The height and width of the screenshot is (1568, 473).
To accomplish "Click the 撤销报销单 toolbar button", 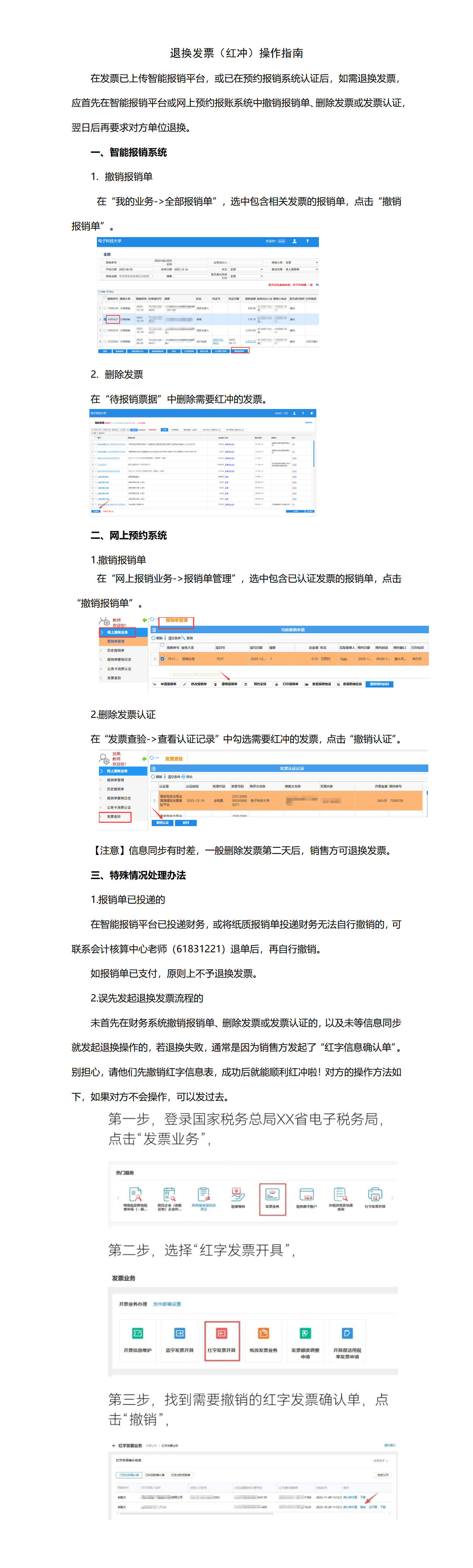I will tap(227, 684).
